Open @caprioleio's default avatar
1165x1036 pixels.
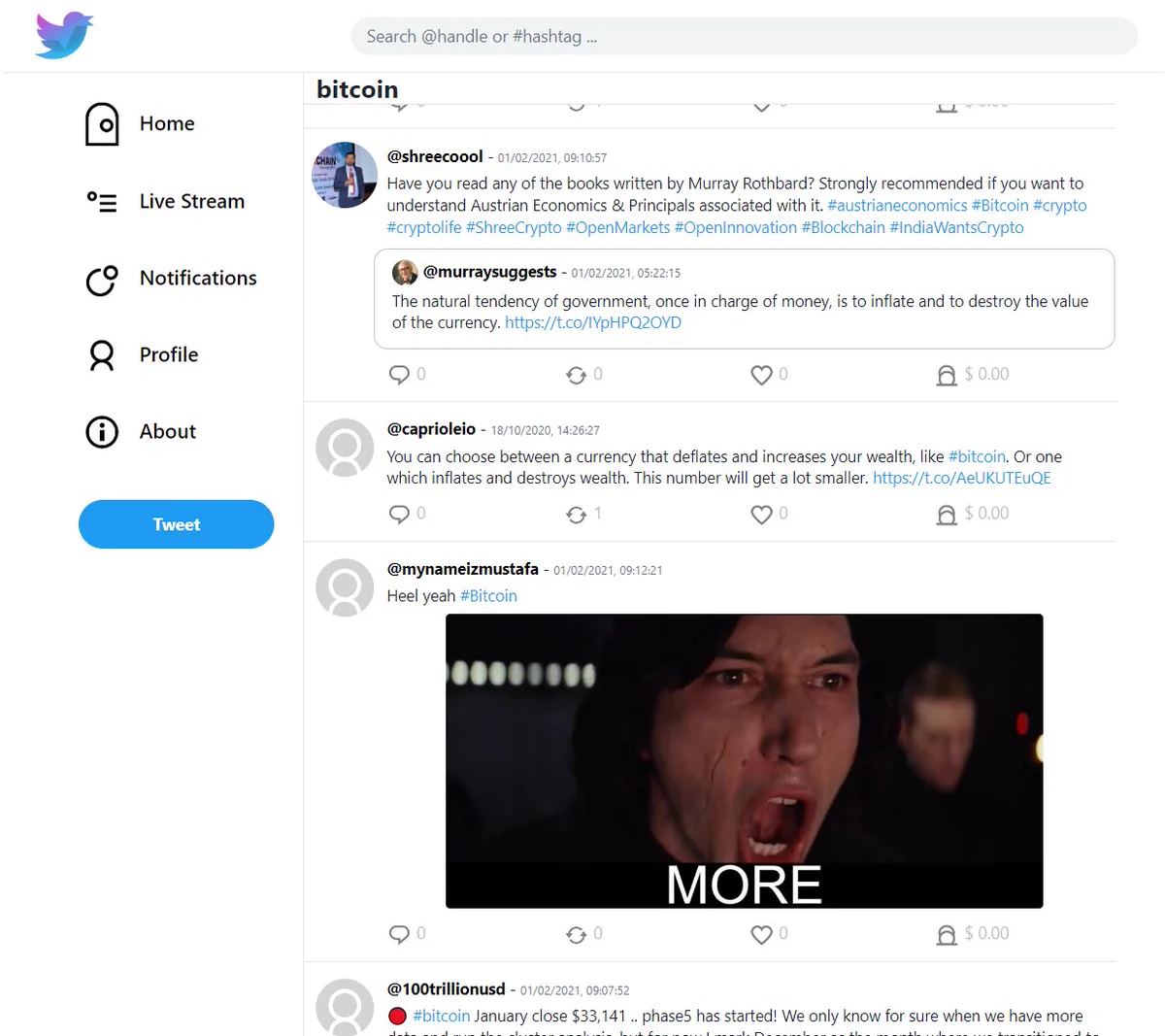pyautogui.click(x=345, y=448)
